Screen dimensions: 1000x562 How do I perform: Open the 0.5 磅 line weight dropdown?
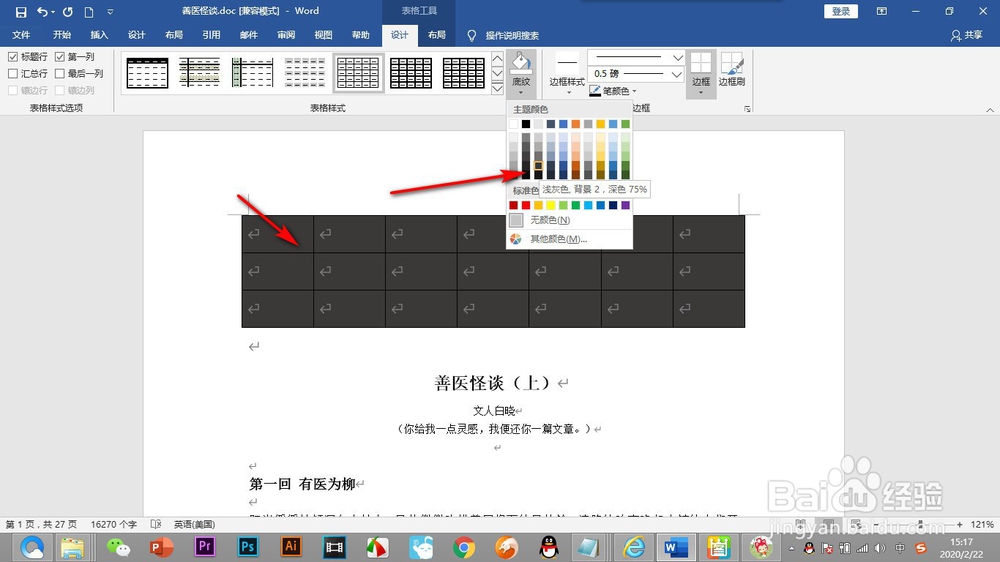pos(677,74)
